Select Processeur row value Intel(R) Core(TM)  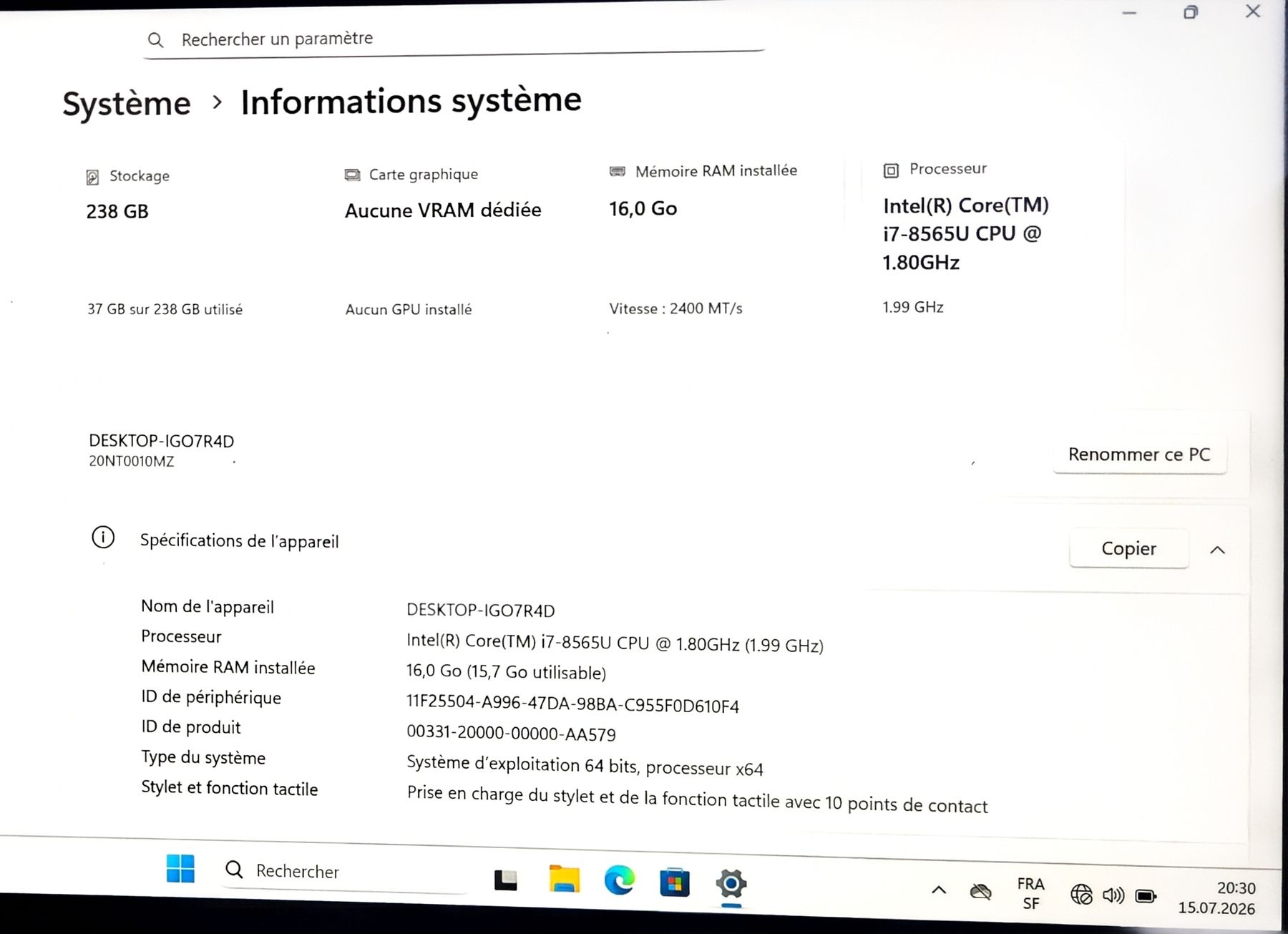point(615,643)
